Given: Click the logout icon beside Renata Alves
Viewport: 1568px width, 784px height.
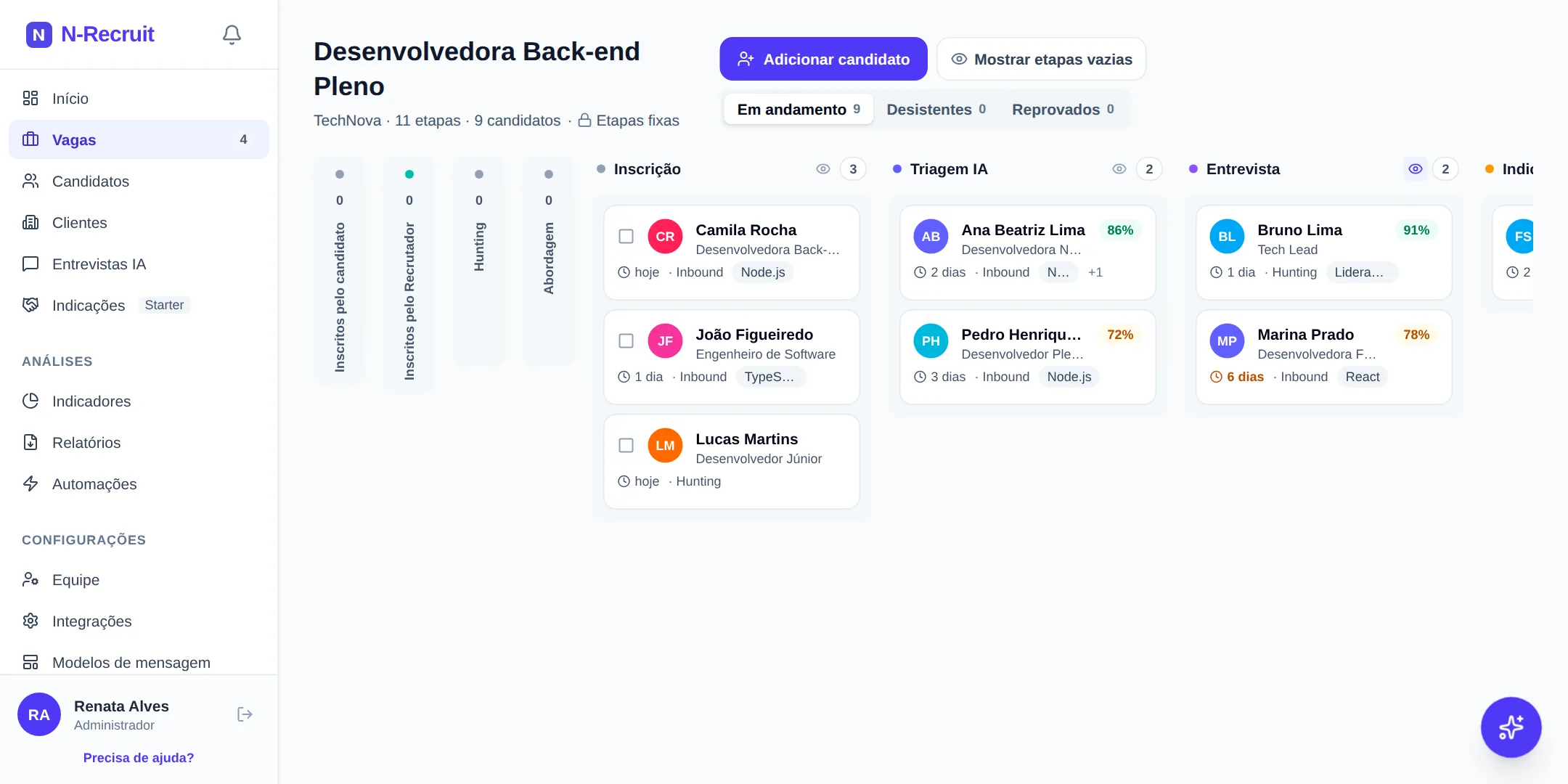Looking at the screenshot, I should coord(245,714).
